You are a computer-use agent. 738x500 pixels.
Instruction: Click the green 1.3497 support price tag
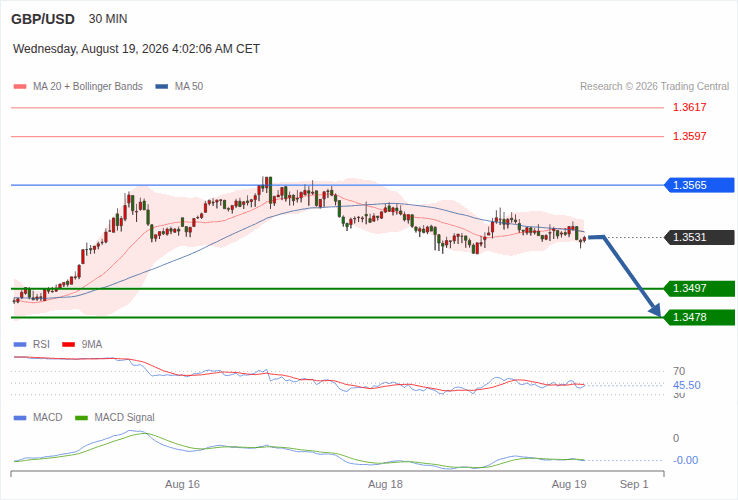click(x=699, y=289)
